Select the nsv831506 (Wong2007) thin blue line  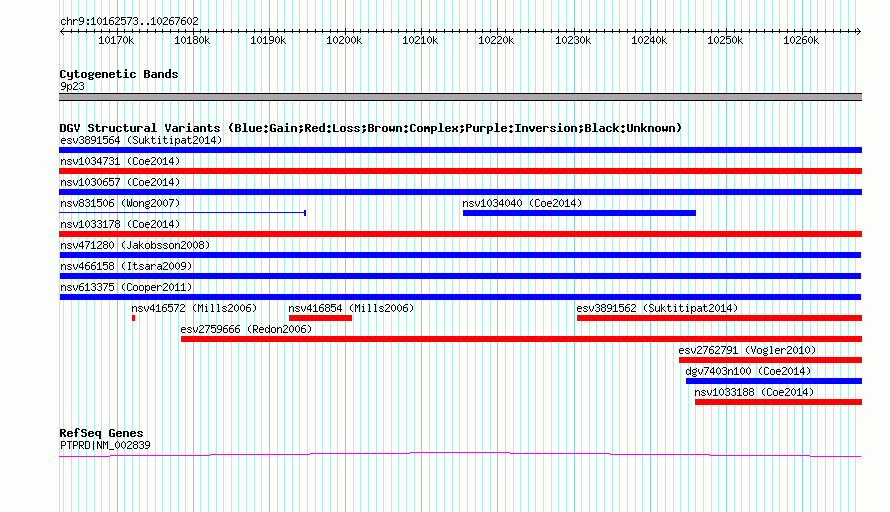(183, 213)
